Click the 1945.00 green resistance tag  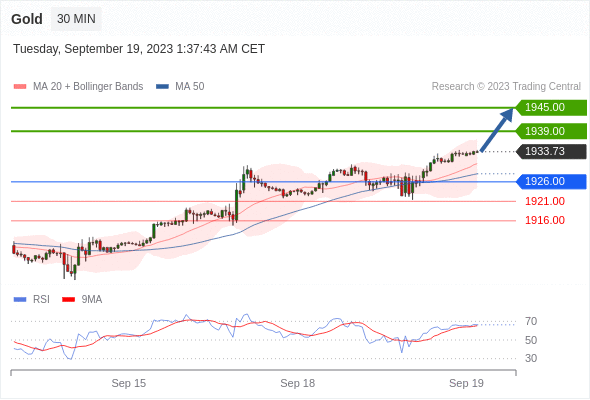pos(551,108)
